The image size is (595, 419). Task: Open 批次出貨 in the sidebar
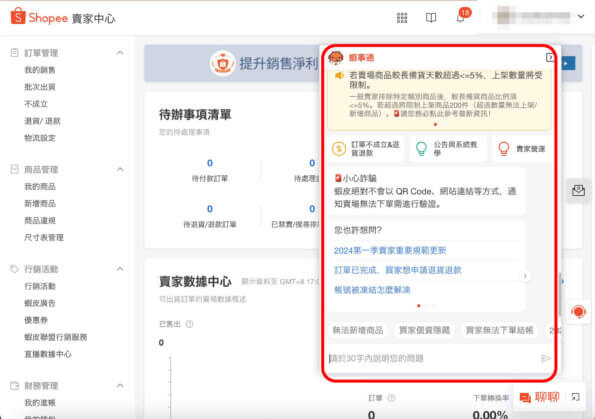[x=40, y=87]
